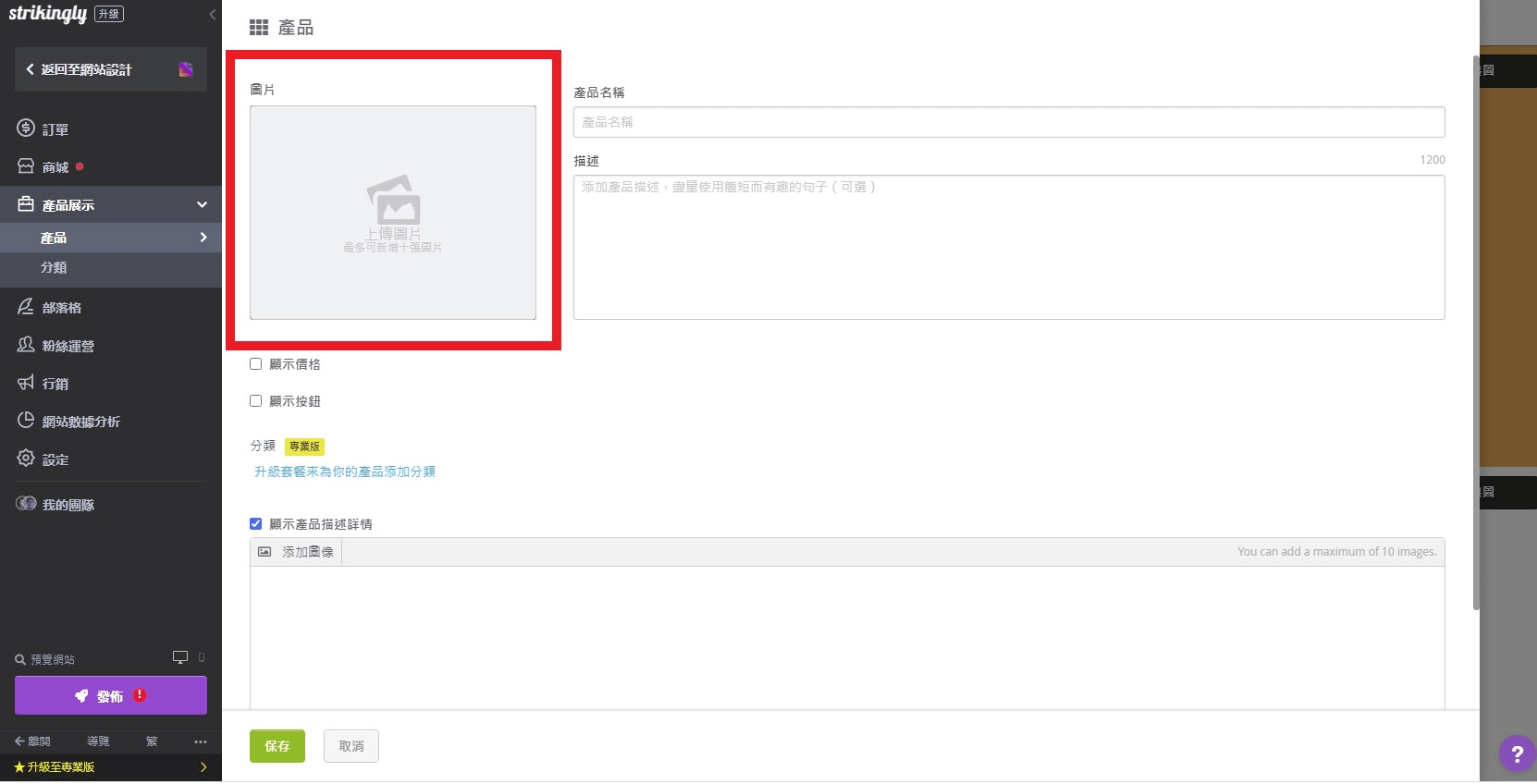The height and width of the screenshot is (784, 1537).
Task: Open 設定 (Settings) gear in sidebar
Action: pos(26,459)
